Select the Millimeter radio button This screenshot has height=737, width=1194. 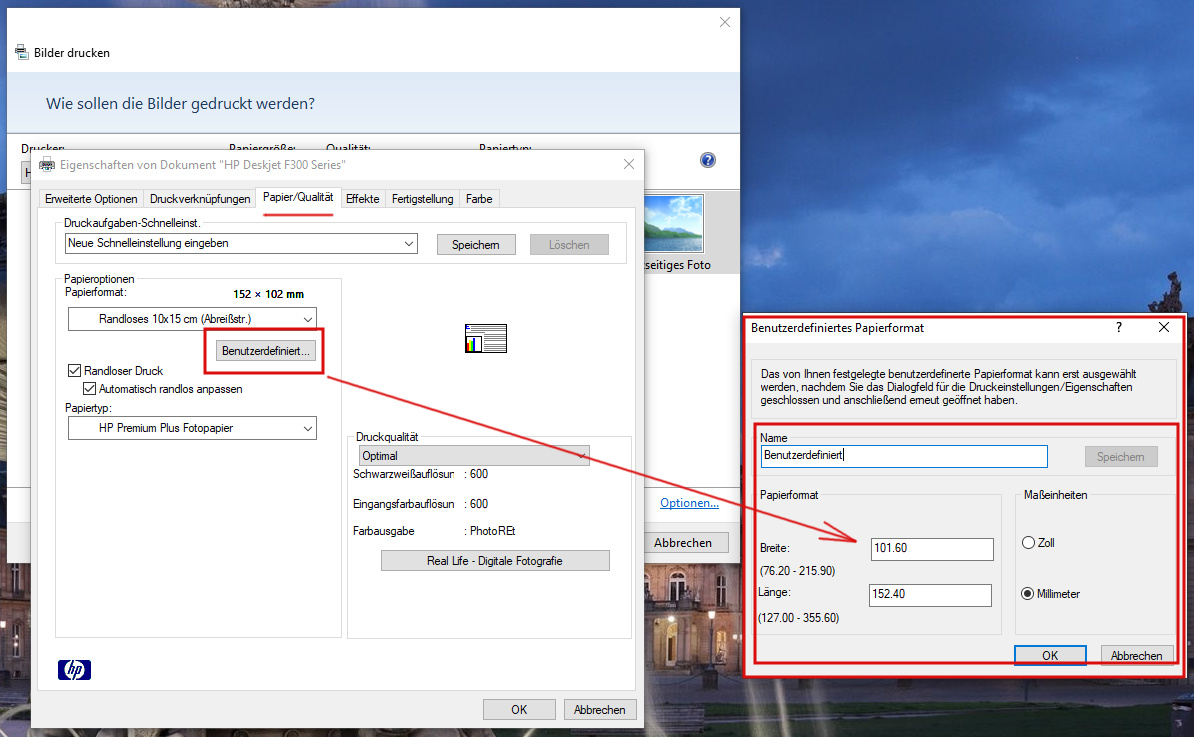1028,594
